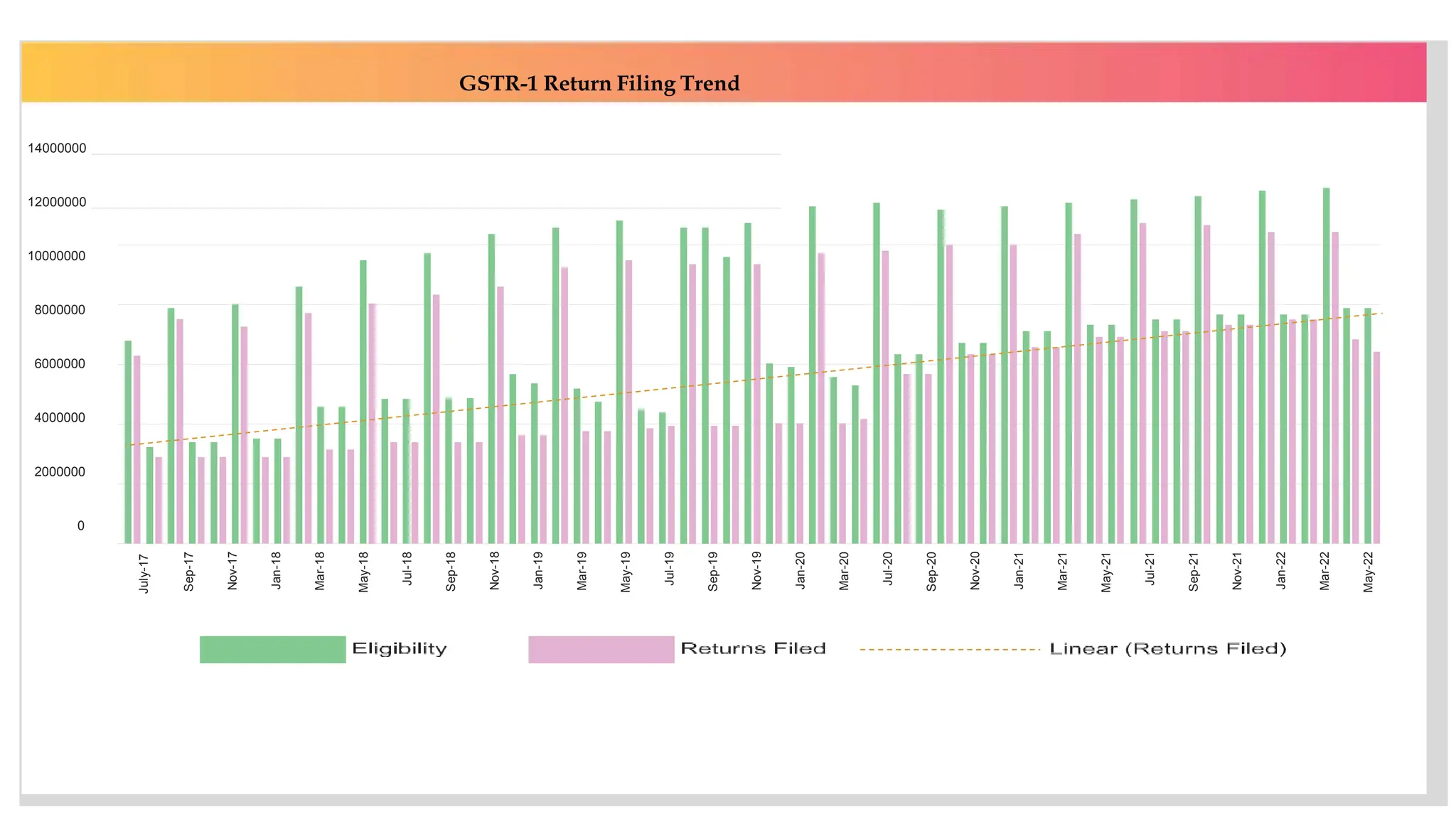Click the 8000000 y-axis label

click(x=60, y=310)
